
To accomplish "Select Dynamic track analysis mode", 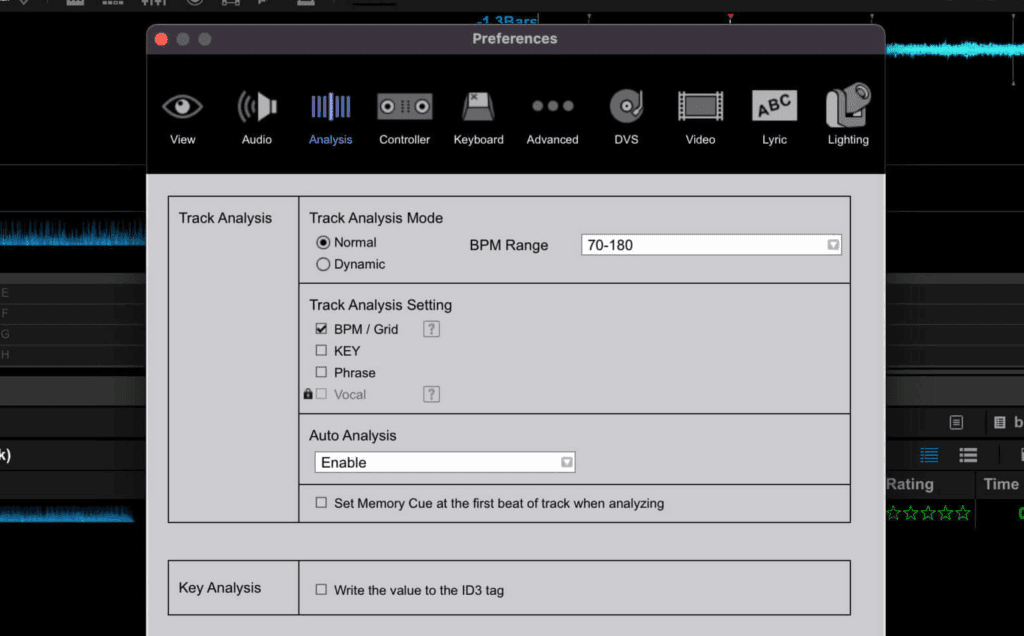I will [x=323, y=264].
